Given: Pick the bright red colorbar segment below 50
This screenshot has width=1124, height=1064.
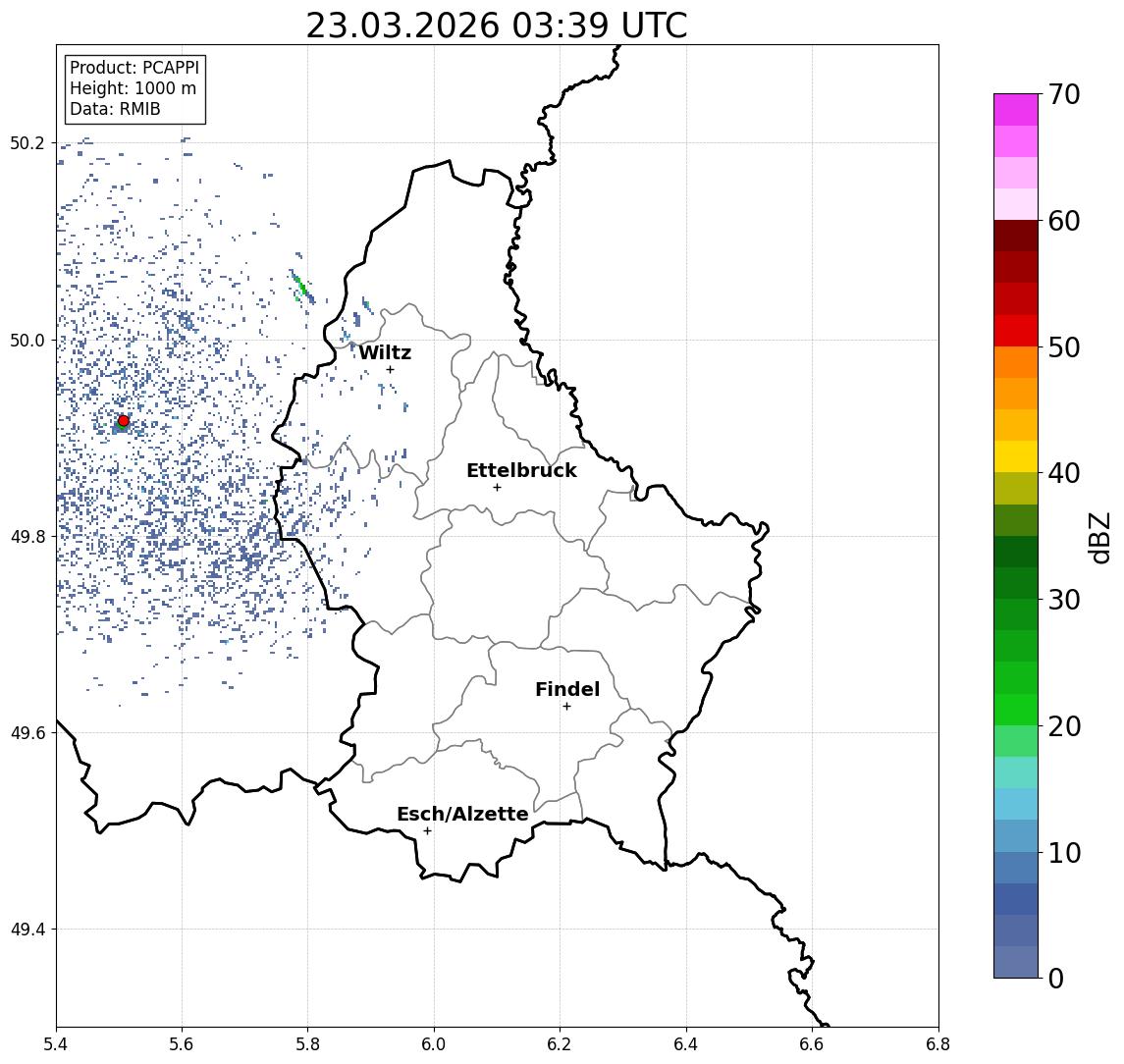Looking at the screenshot, I should pyautogui.click(x=1016, y=331).
